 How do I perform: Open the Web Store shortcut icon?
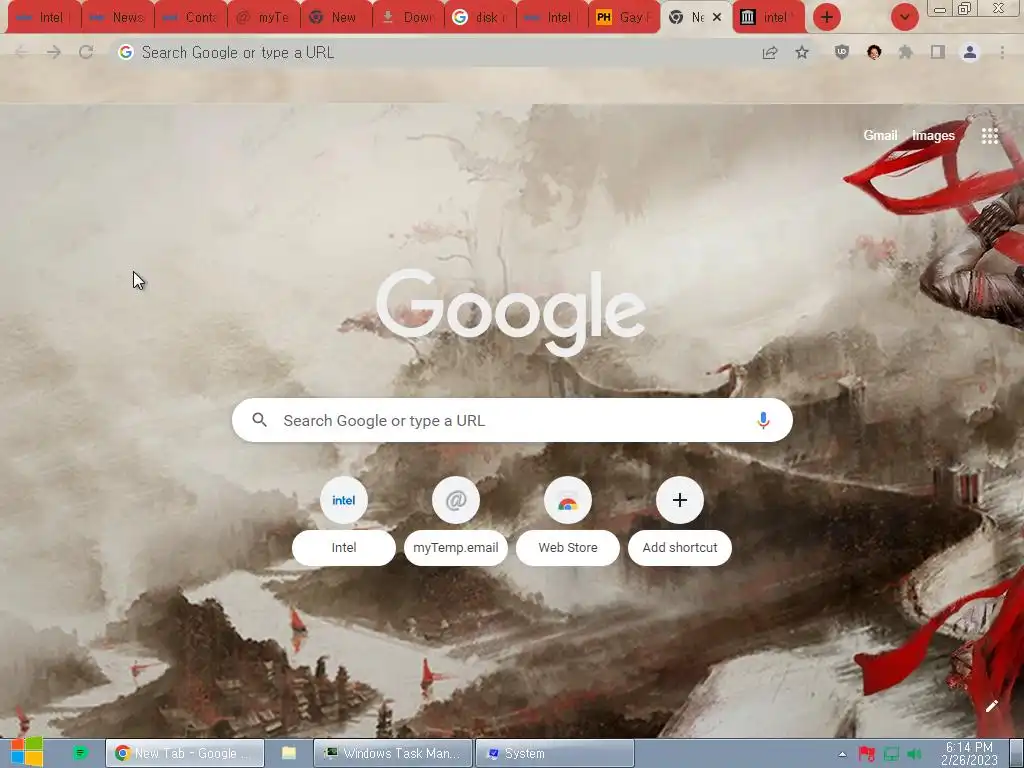pos(568,500)
